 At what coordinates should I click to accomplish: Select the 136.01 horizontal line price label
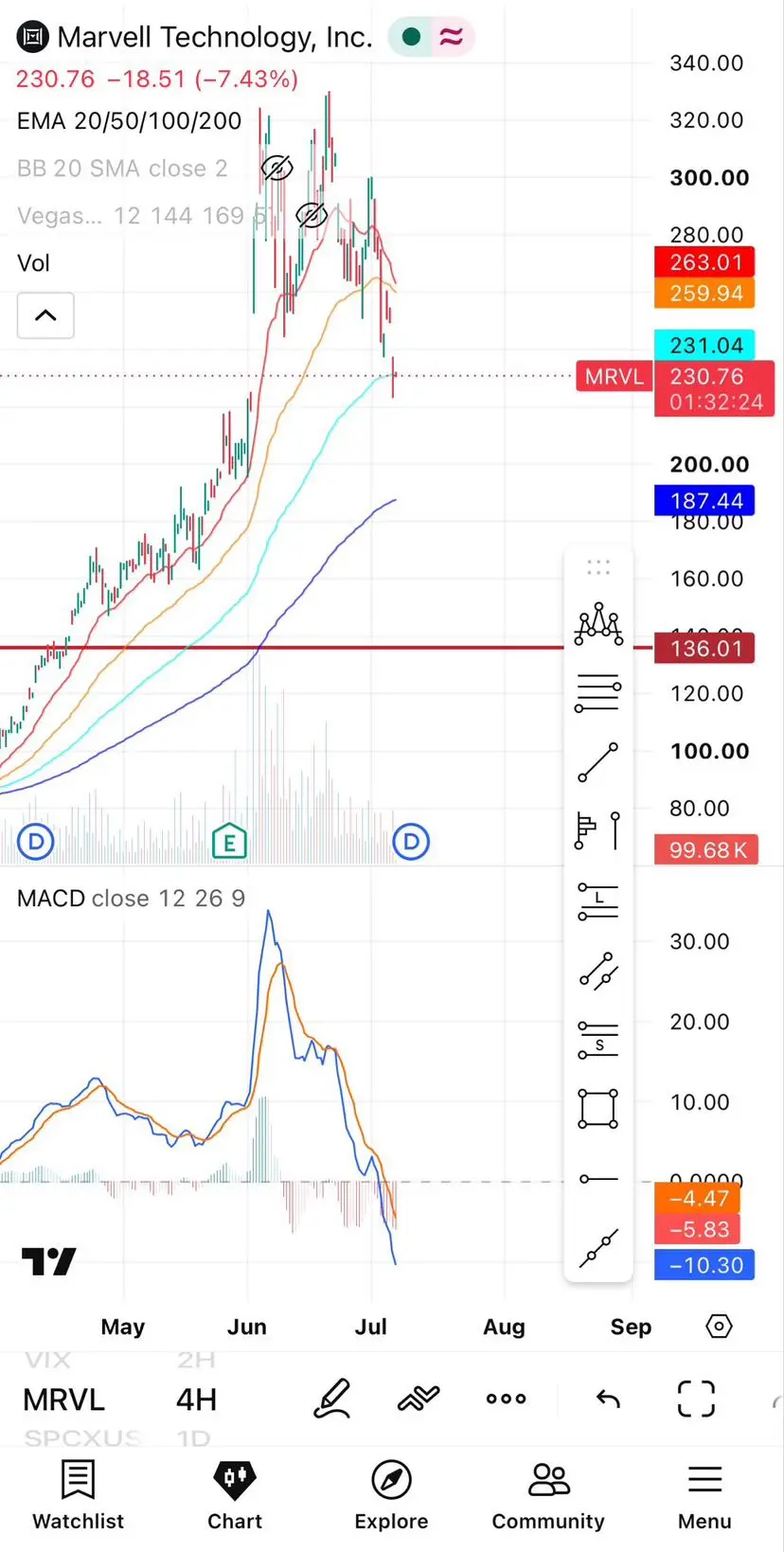coord(704,649)
